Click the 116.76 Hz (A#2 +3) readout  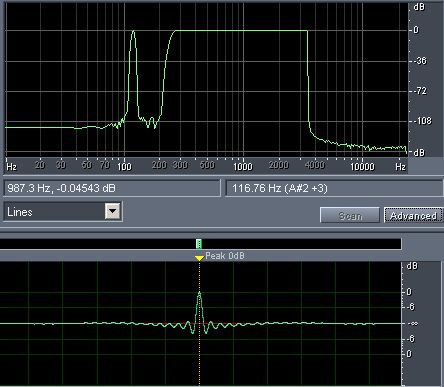tap(334, 188)
